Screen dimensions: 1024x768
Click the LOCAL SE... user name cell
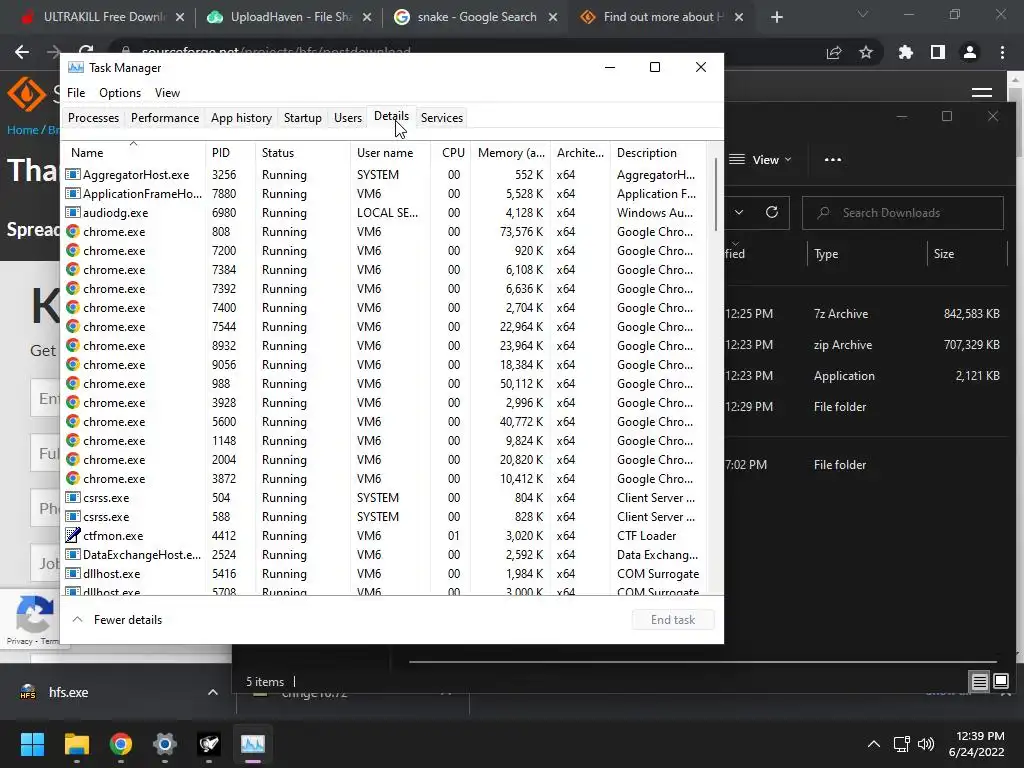(387, 212)
